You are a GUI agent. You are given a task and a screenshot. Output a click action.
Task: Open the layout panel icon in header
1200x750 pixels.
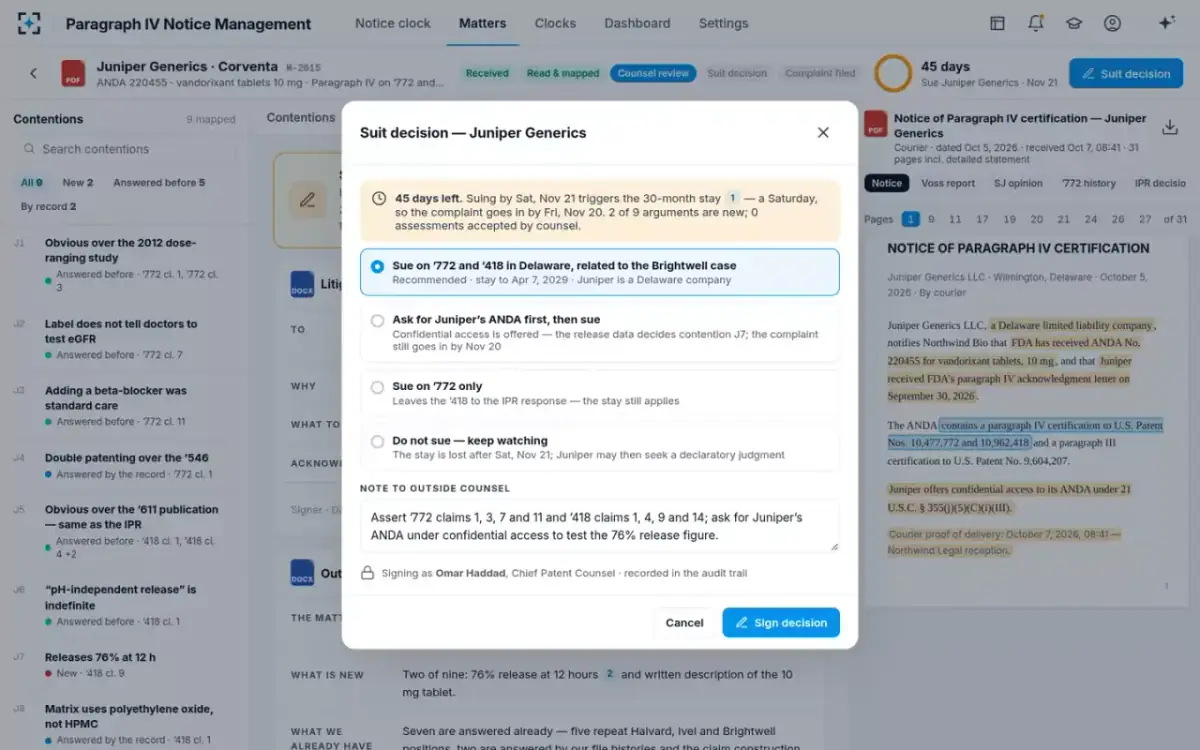[997, 23]
